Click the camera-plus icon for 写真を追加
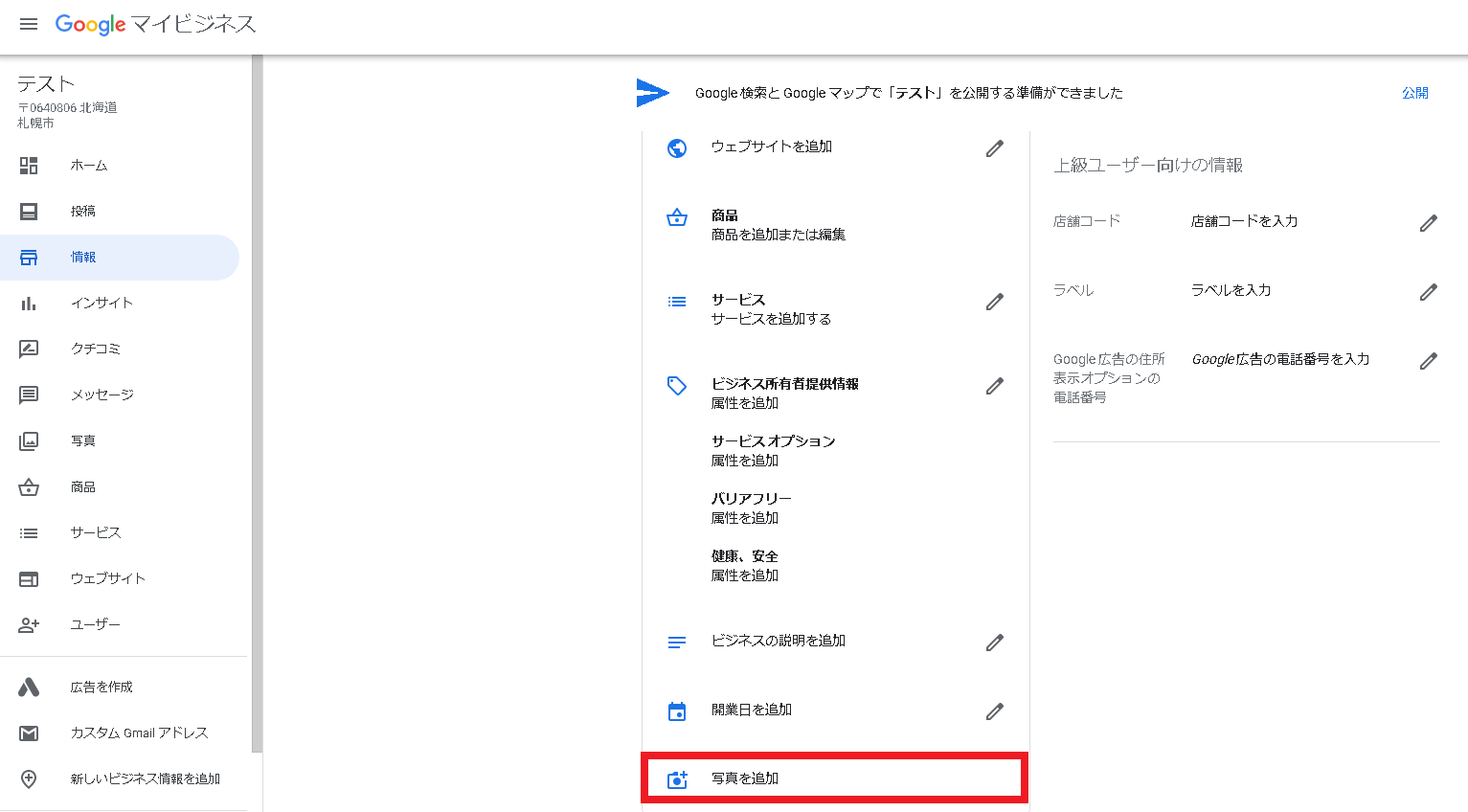The width and height of the screenshot is (1468, 812). click(x=677, y=779)
